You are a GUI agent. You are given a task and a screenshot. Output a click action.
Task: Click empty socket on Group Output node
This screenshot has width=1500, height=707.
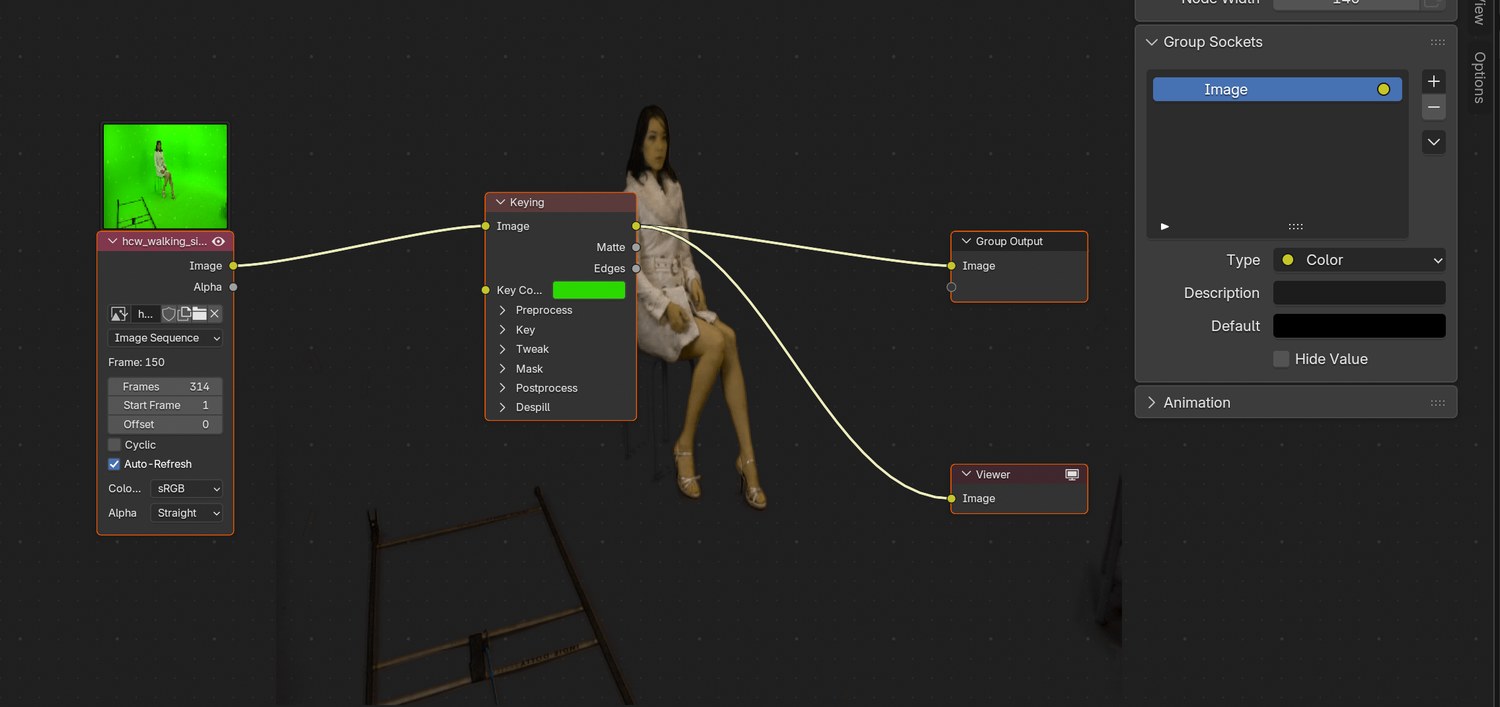coord(951,287)
